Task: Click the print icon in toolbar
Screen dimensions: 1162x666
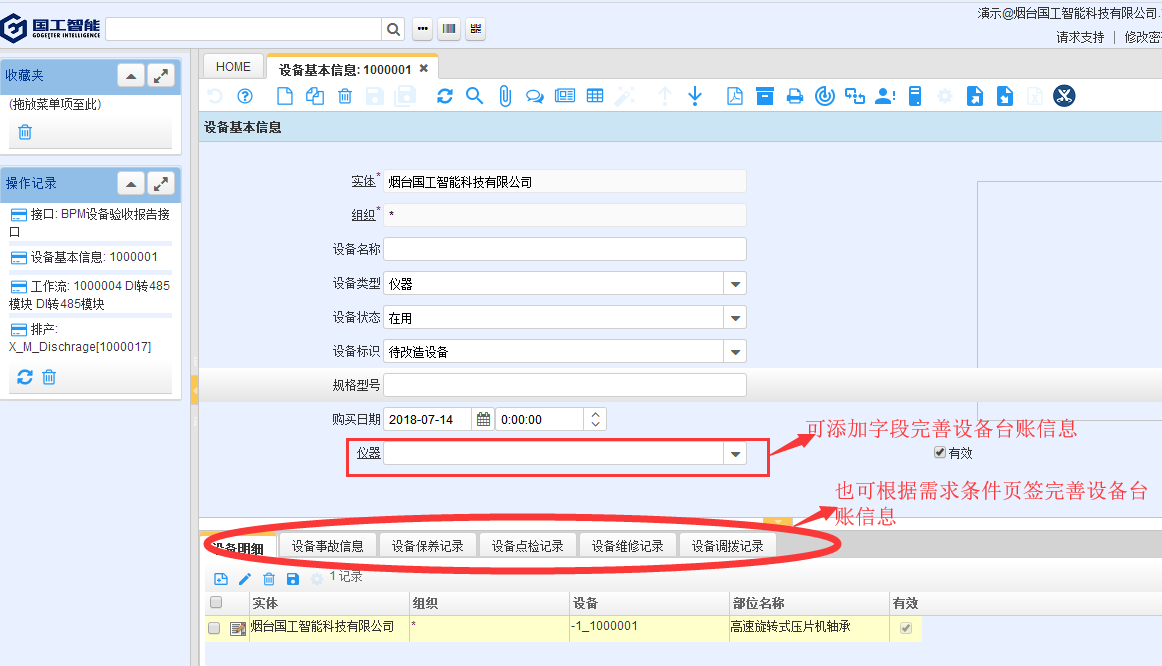Action: pyautogui.click(x=795, y=96)
